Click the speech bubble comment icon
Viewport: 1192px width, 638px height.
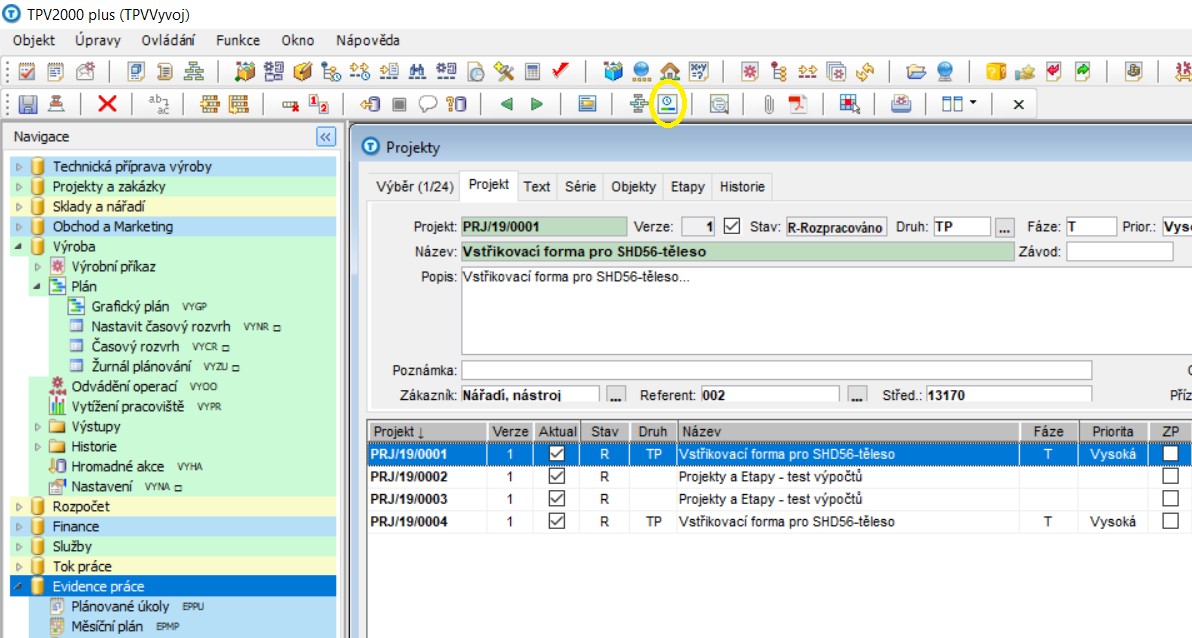pyautogui.click(x=428, y=104)
